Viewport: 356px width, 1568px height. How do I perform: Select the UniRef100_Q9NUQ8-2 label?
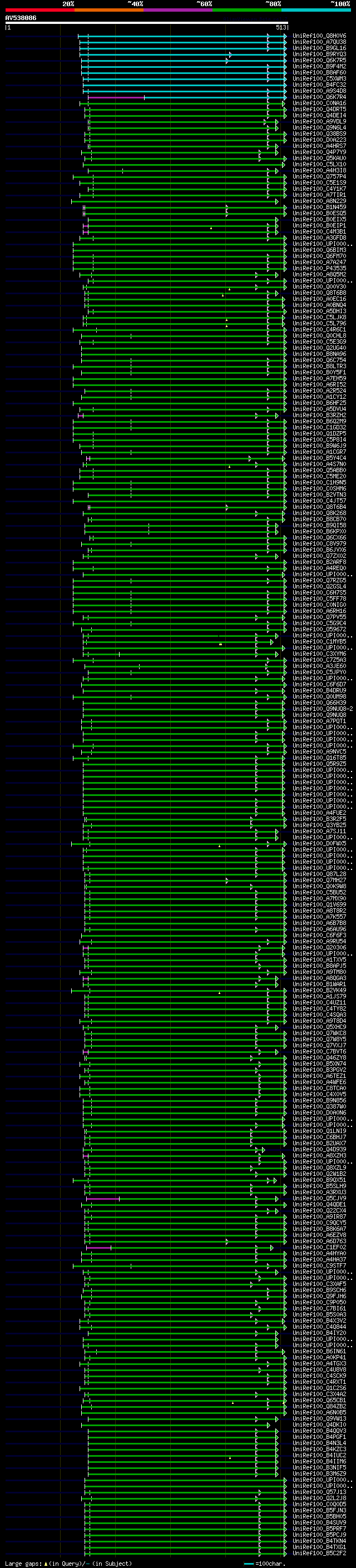pyautogui.click(x=323, y=709)
